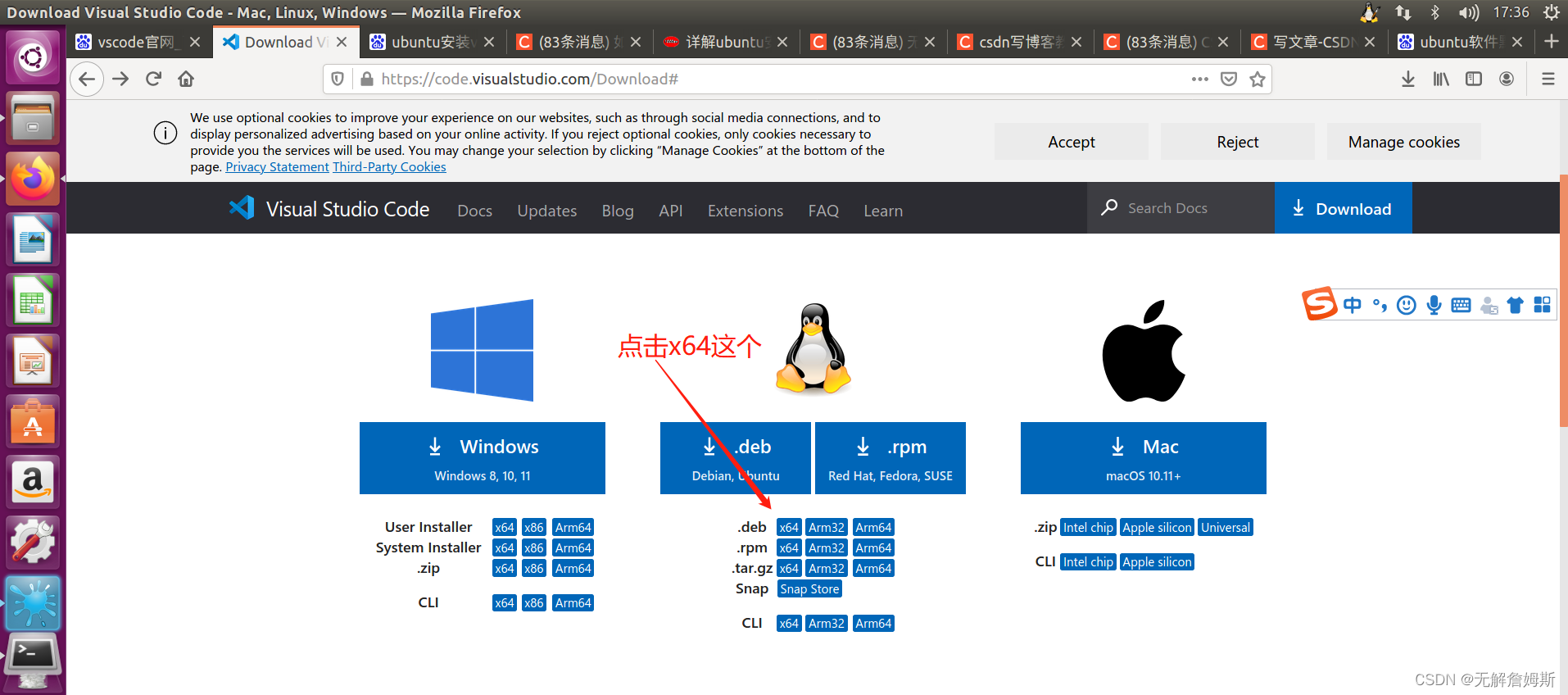
Task: Toggle the Firefox sidebar icon
Action: (1474, 79)
